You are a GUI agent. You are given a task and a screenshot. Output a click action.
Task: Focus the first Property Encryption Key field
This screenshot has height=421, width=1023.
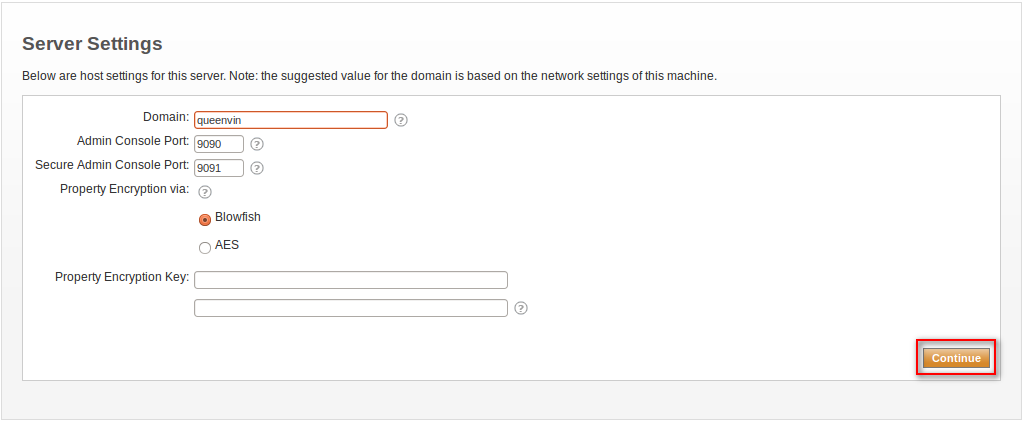[350, 280]
